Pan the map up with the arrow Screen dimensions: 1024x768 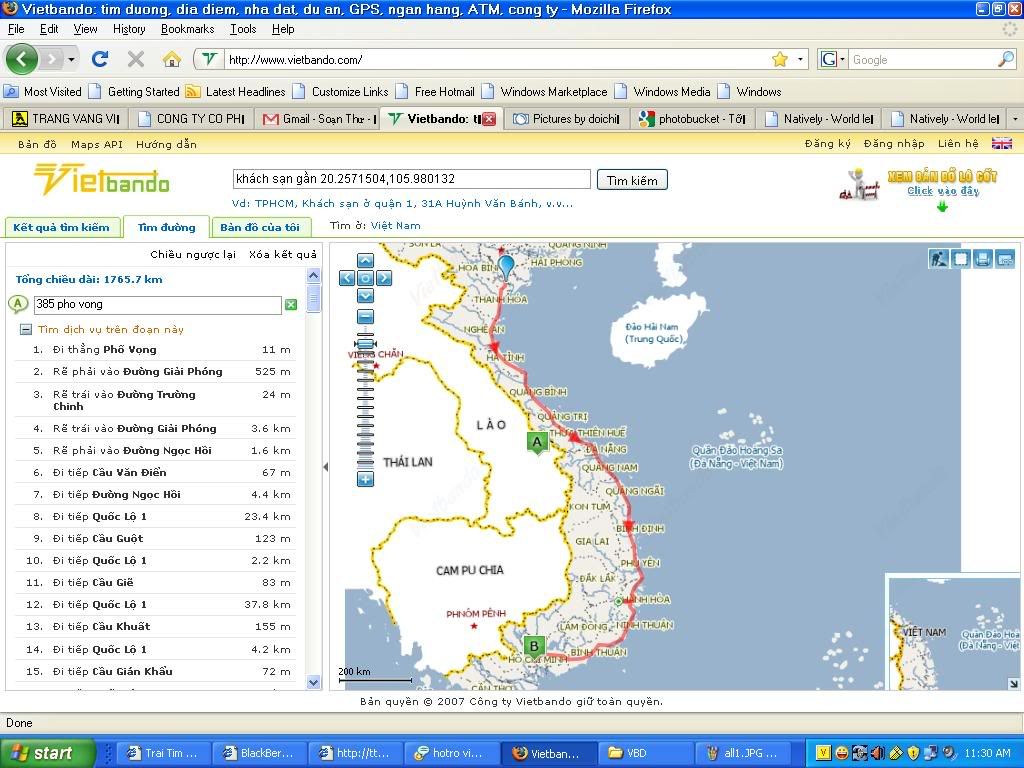point(366,261)
